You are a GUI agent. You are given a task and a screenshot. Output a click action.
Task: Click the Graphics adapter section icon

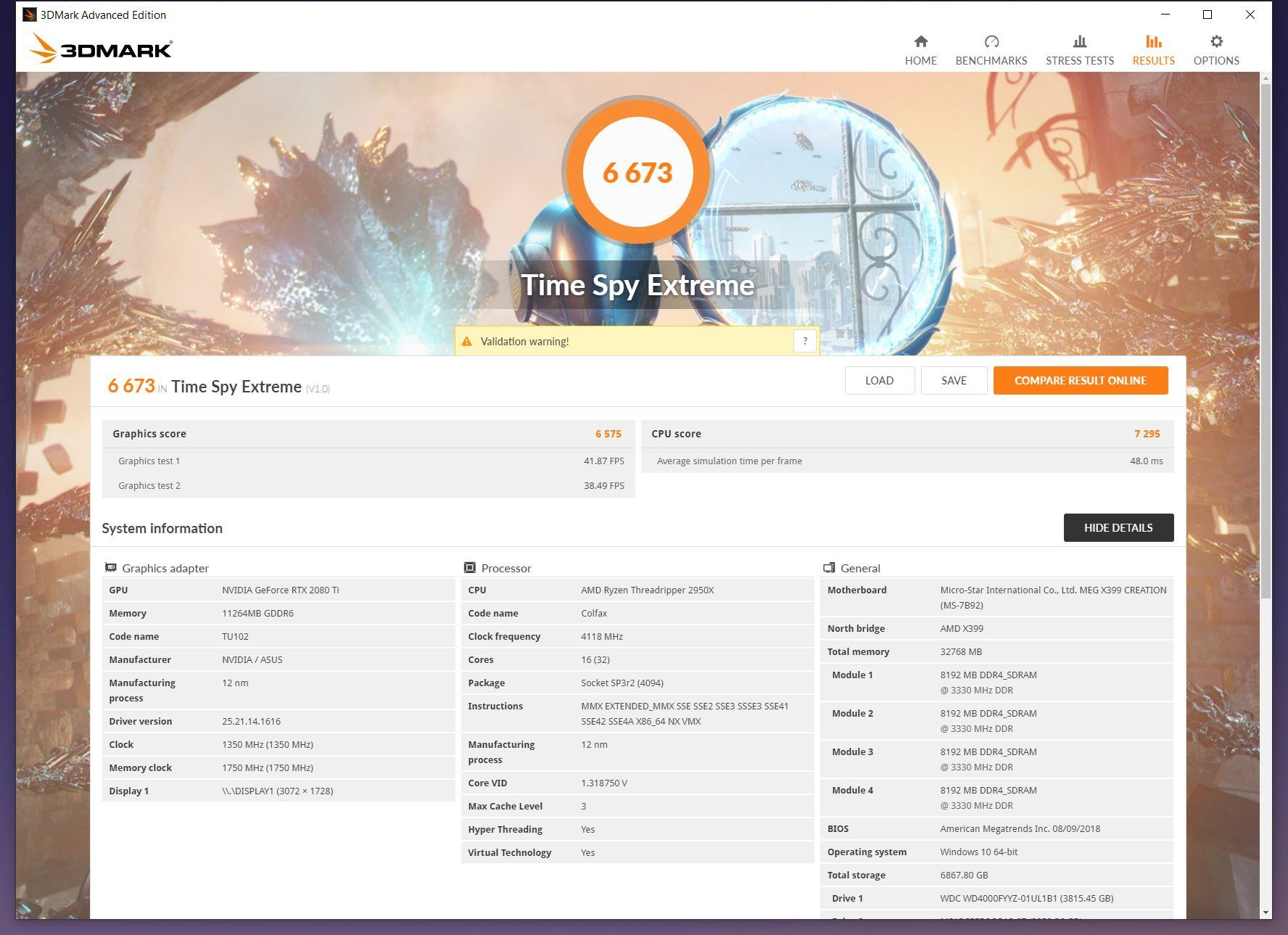click(110, 567)
